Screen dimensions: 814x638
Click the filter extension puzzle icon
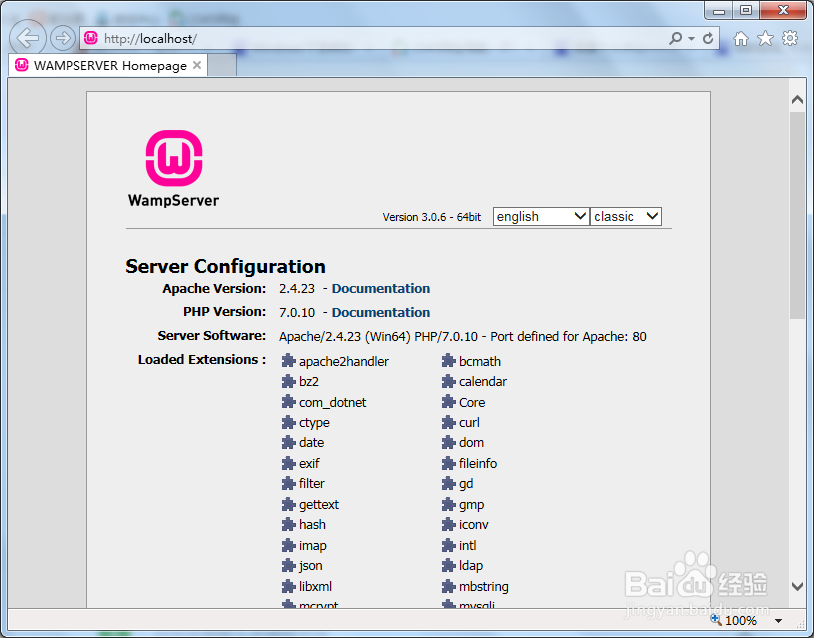tap(289, 484)
